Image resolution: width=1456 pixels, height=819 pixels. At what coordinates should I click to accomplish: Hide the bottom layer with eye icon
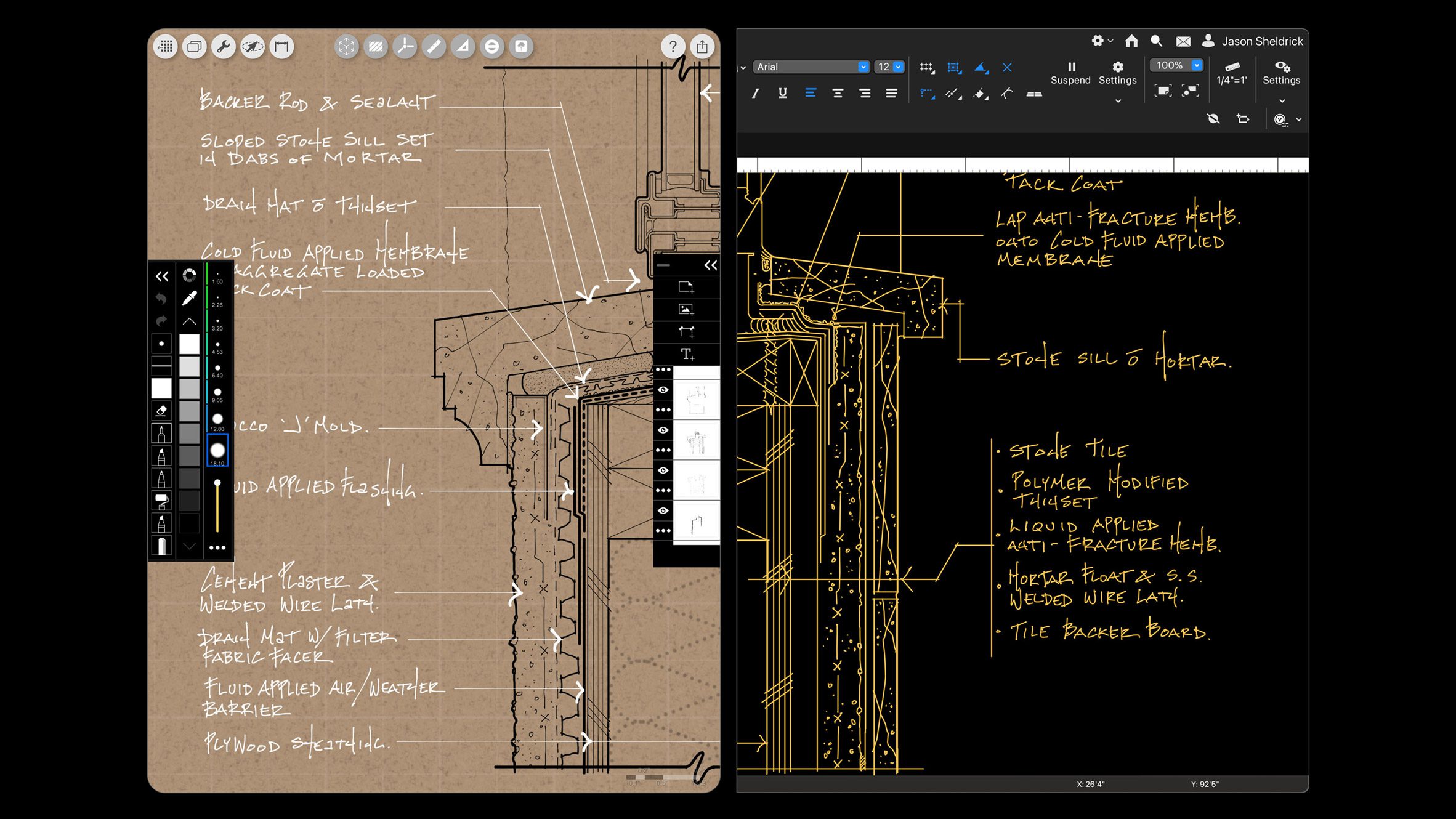point(663,510)
